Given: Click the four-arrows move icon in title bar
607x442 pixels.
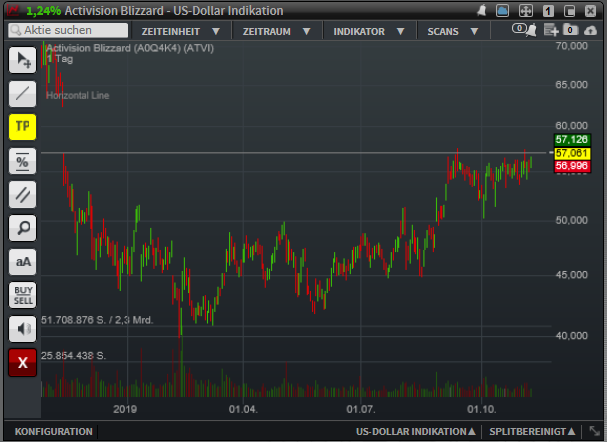Looking at the screenshot, I should coord(526,10).
